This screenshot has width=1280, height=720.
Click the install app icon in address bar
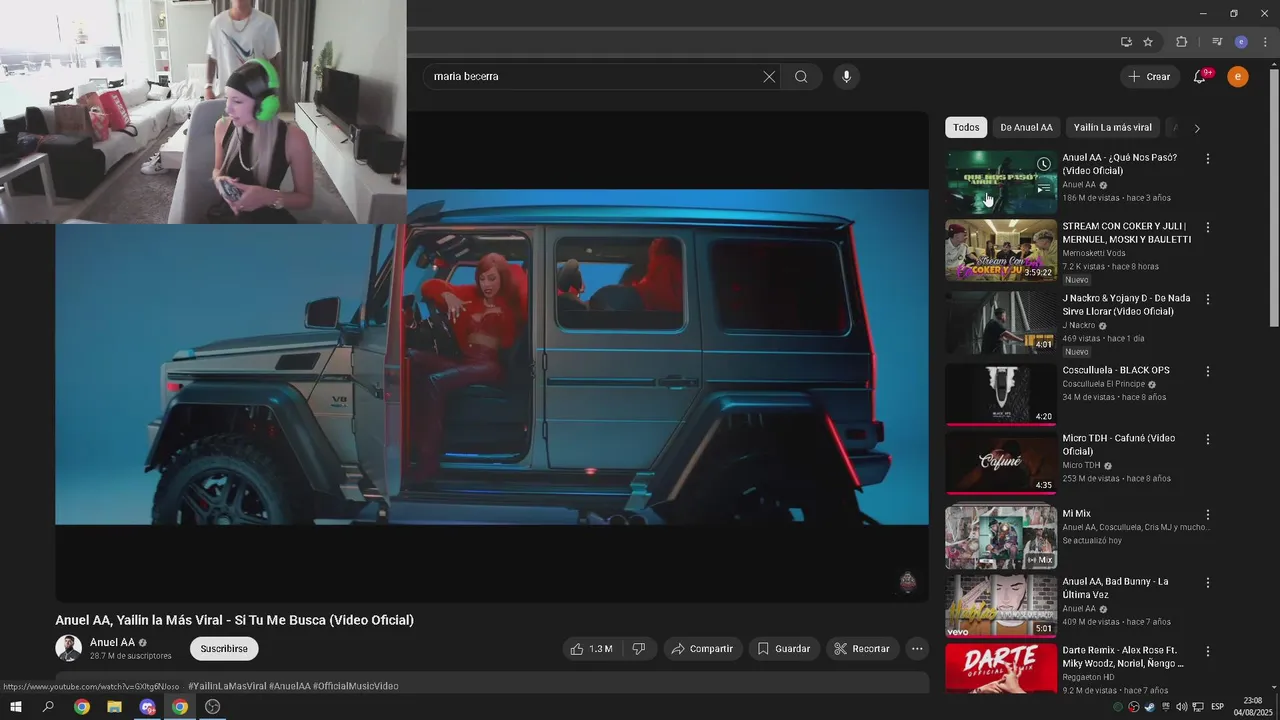click(x=1126, y=42)
